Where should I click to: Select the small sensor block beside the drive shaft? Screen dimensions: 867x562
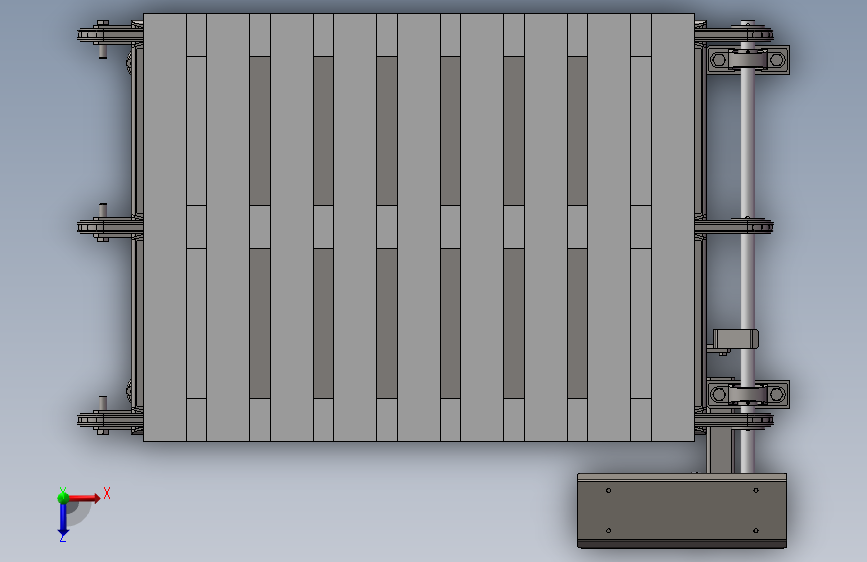coord(735,339)
